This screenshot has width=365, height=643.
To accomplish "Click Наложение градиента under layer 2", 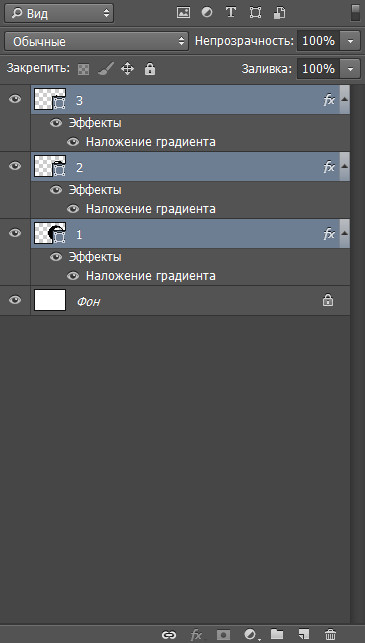I will pyautogui.click(x=151, y=209).
